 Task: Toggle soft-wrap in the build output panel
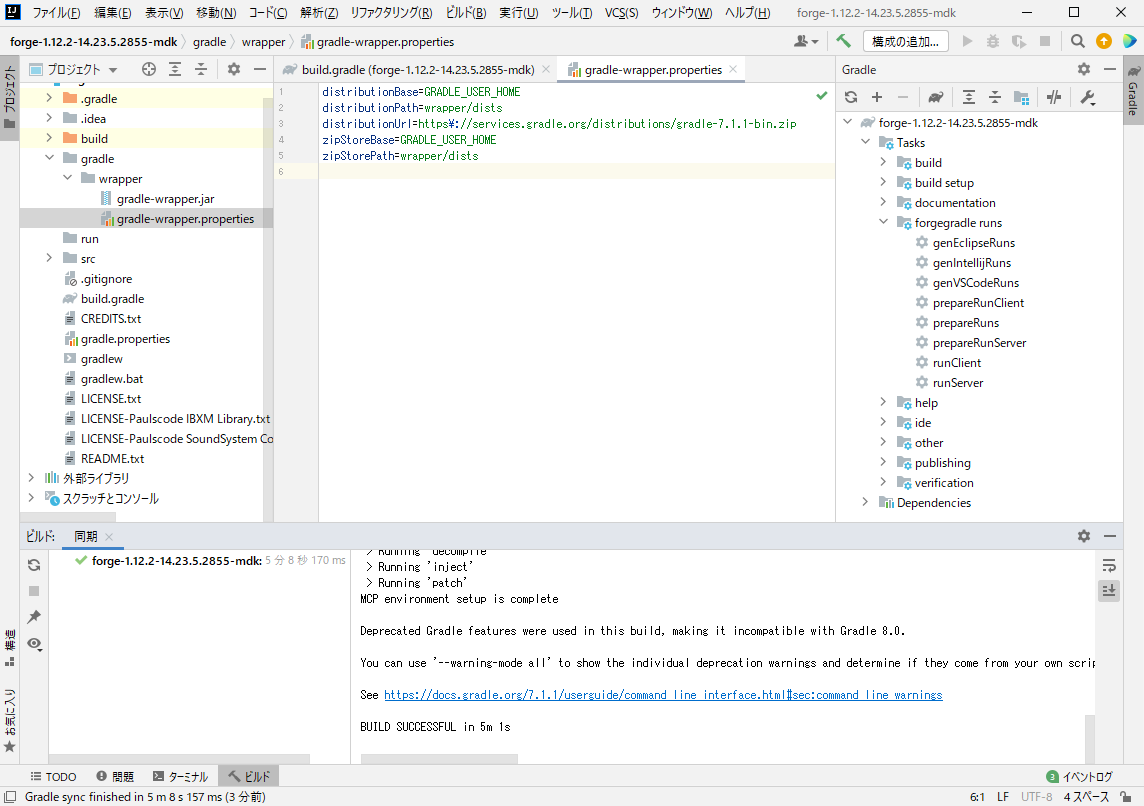click(x=1108, y=564)
